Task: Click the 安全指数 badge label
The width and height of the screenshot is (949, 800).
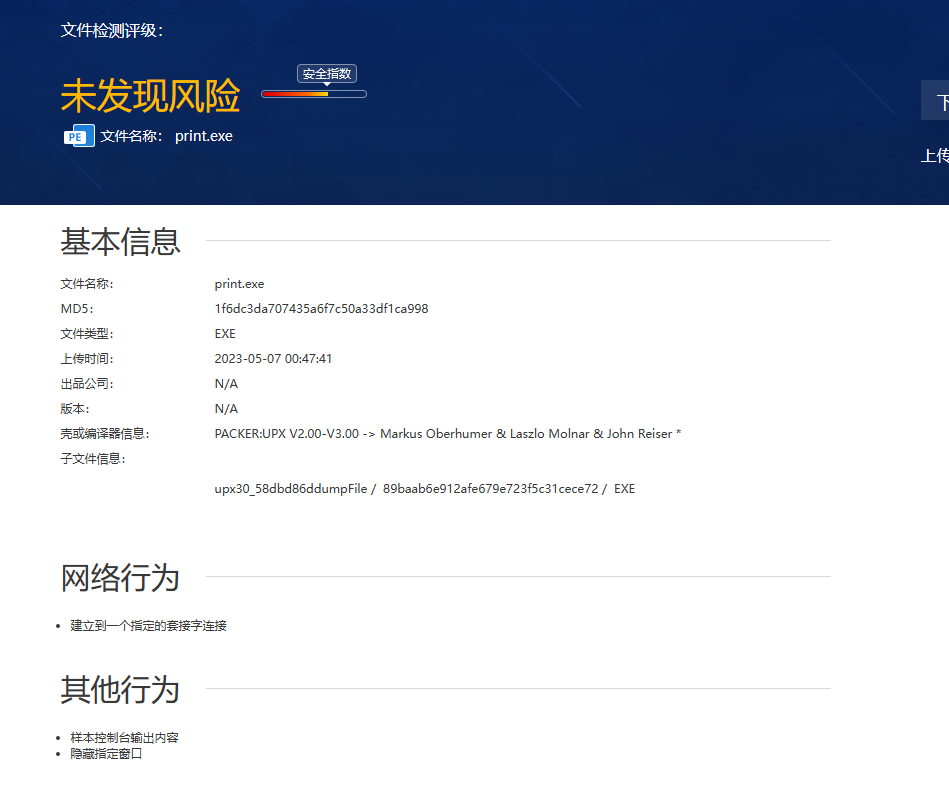Action: pyautogui.click(x=327, y=74)
